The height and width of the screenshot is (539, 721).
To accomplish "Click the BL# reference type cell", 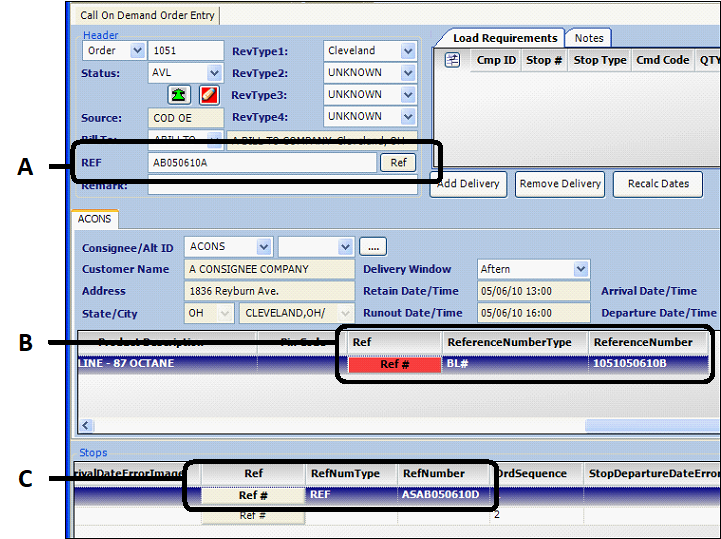I will pos(515,364).
